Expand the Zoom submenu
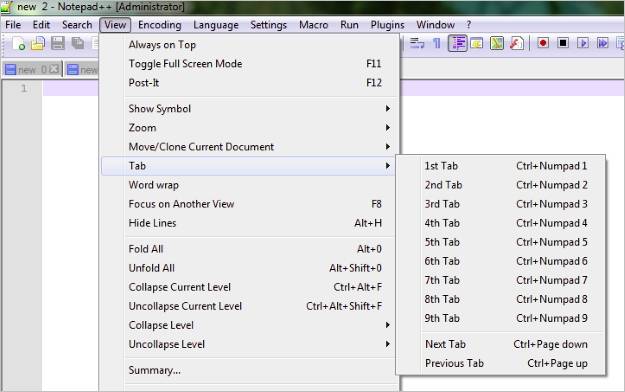The image size is (625, 392). click(248, 128)
